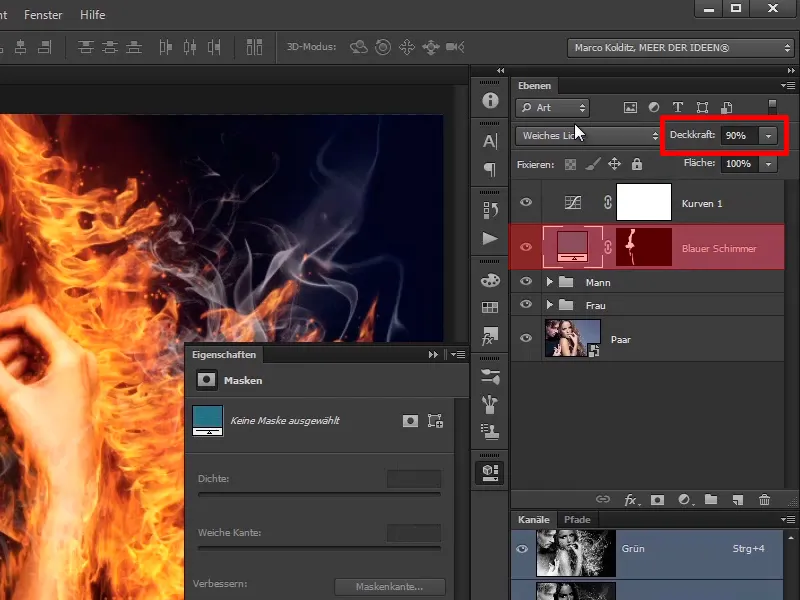The image size is (800, 600).
Task: Switch to the Kanäle tab
Action: [534, 519]
